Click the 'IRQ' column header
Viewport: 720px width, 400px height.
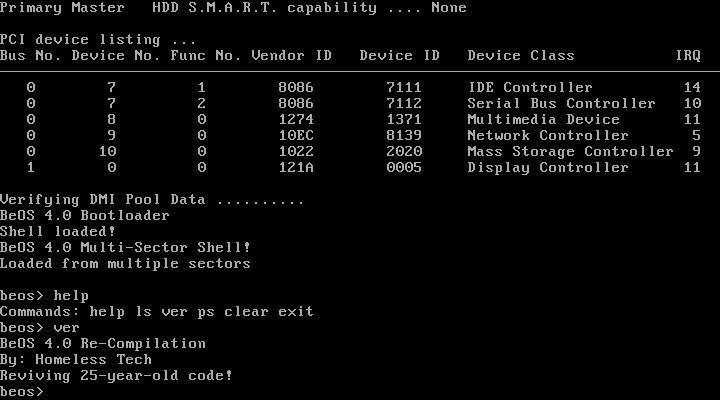[688, 56]
